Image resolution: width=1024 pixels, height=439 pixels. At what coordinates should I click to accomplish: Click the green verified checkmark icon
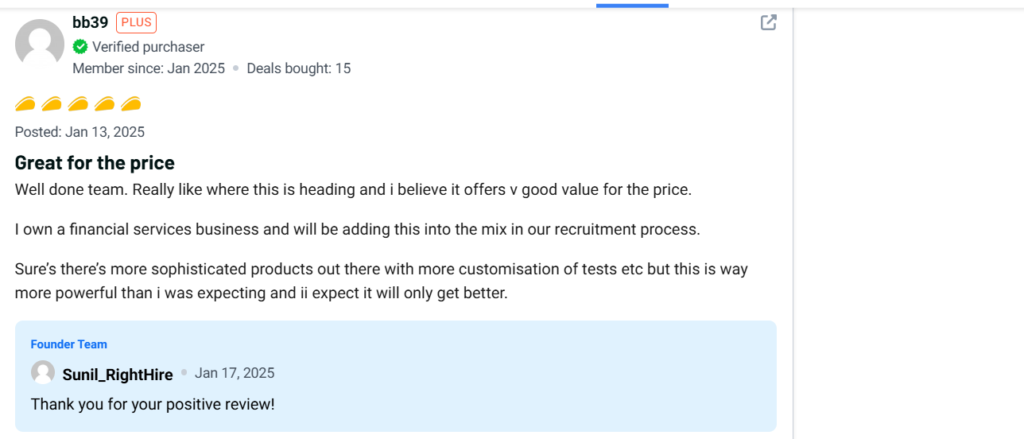click(x=80, y=46)
